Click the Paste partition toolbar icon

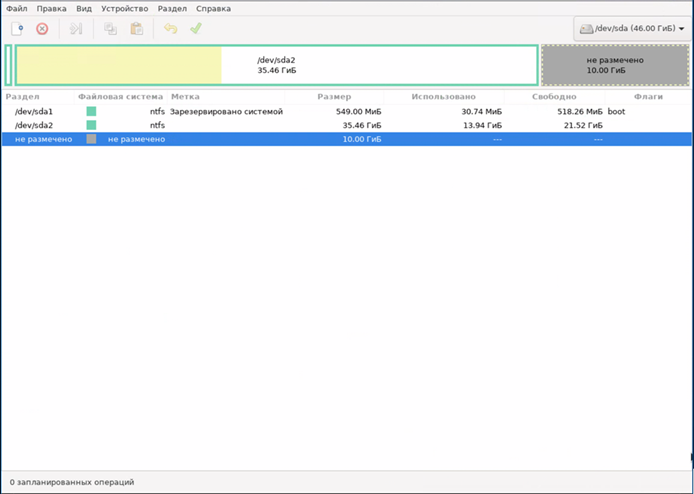click(136, 29)
